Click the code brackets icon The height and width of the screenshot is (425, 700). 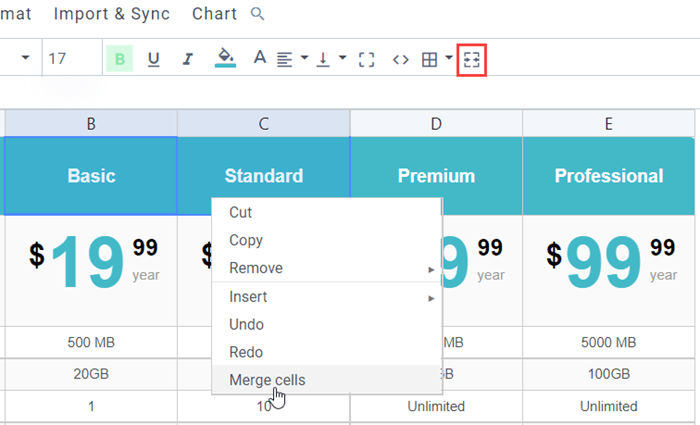coord(400,59)
